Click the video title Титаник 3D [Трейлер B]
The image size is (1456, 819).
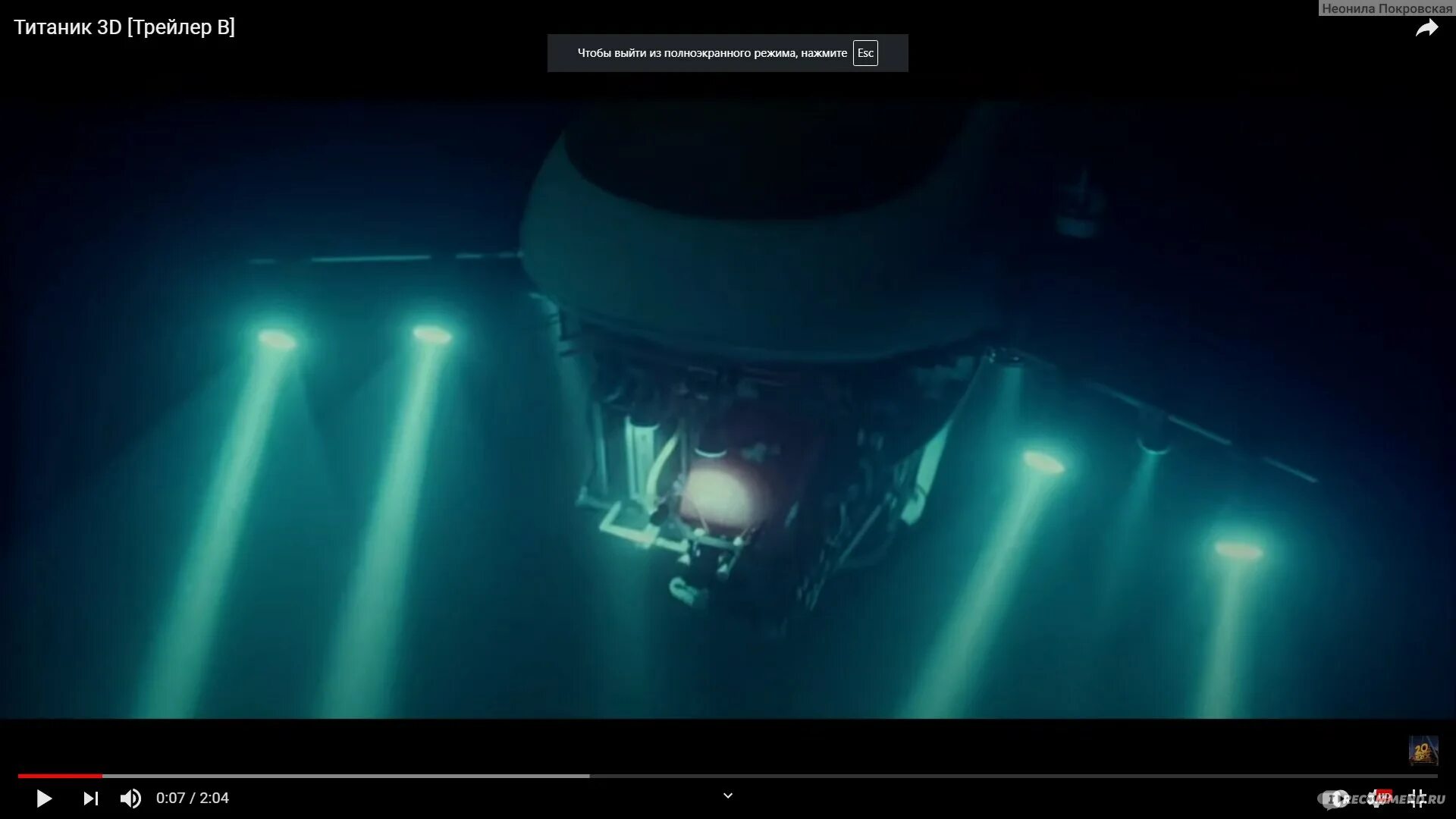(x=124, y=27)
